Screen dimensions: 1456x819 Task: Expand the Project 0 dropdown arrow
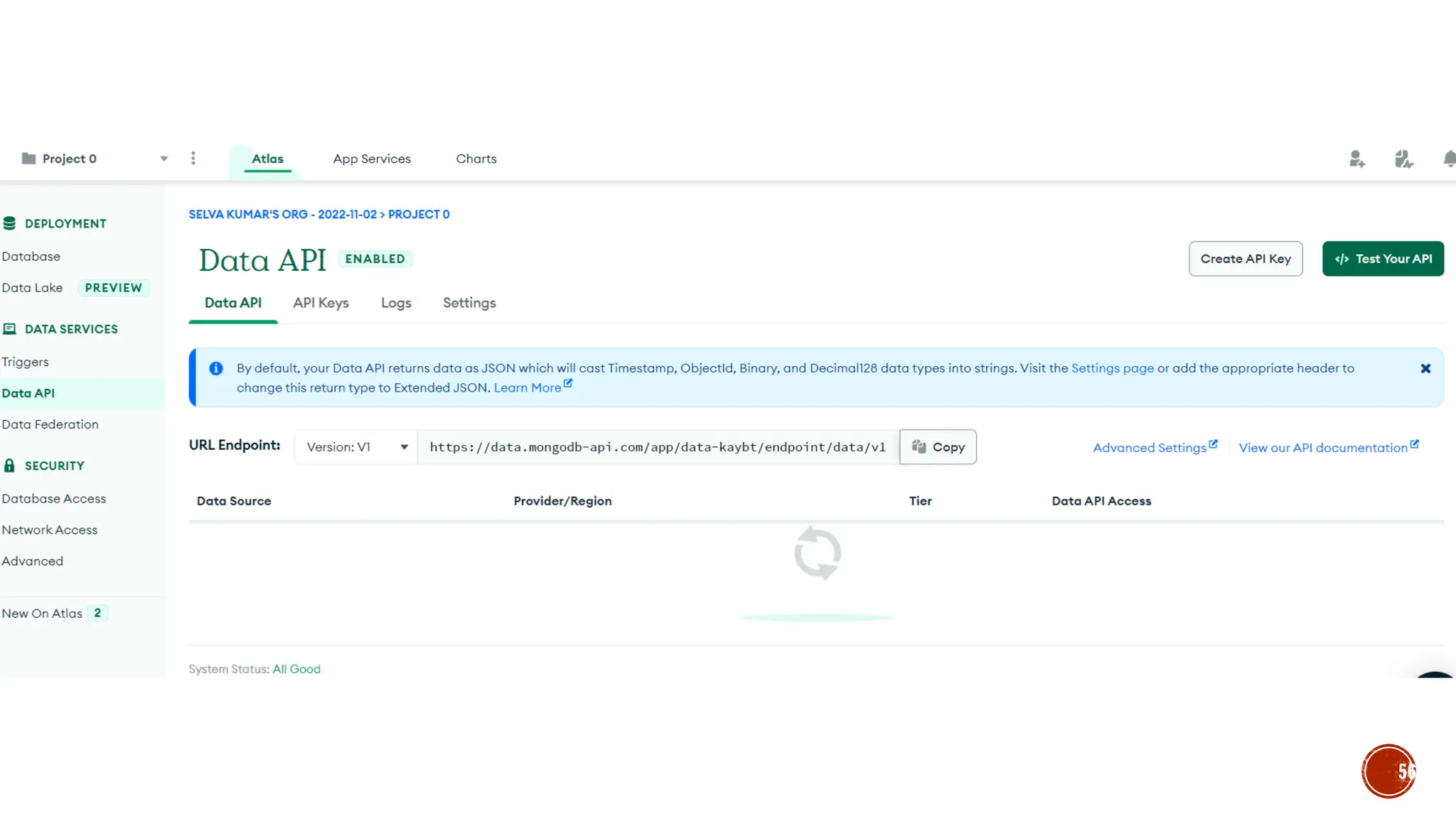164,159
